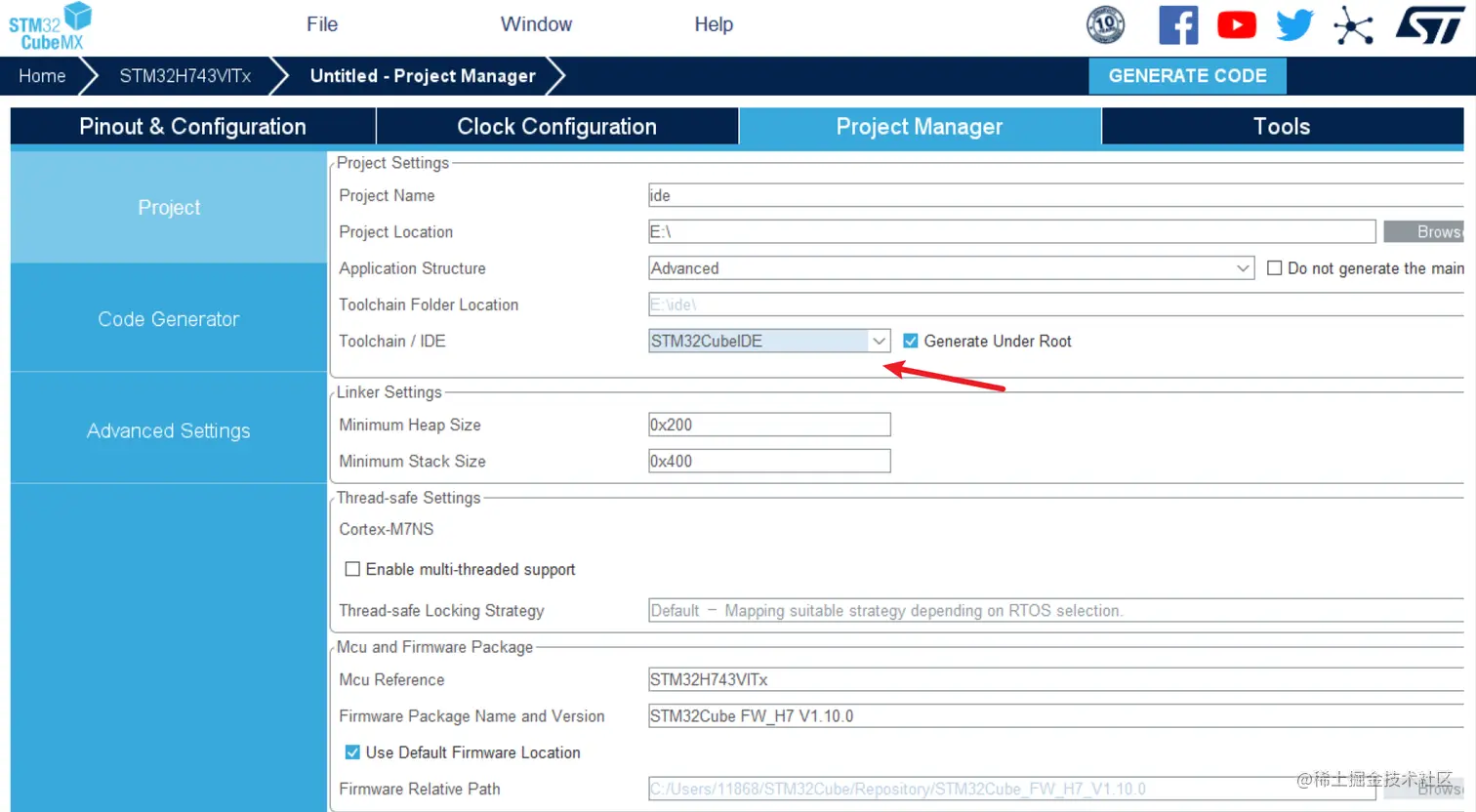This screenshot has height=812, width=1476.
Task: Open the Twitter bird icon link
Action: coord(1294,25)
